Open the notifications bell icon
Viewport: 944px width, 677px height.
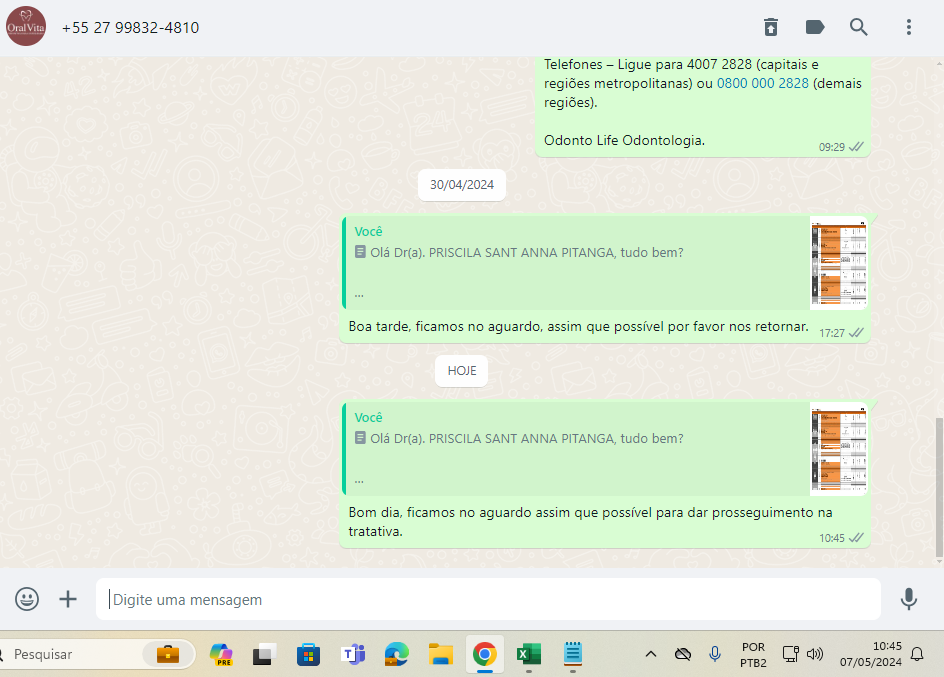click(917, 654)
